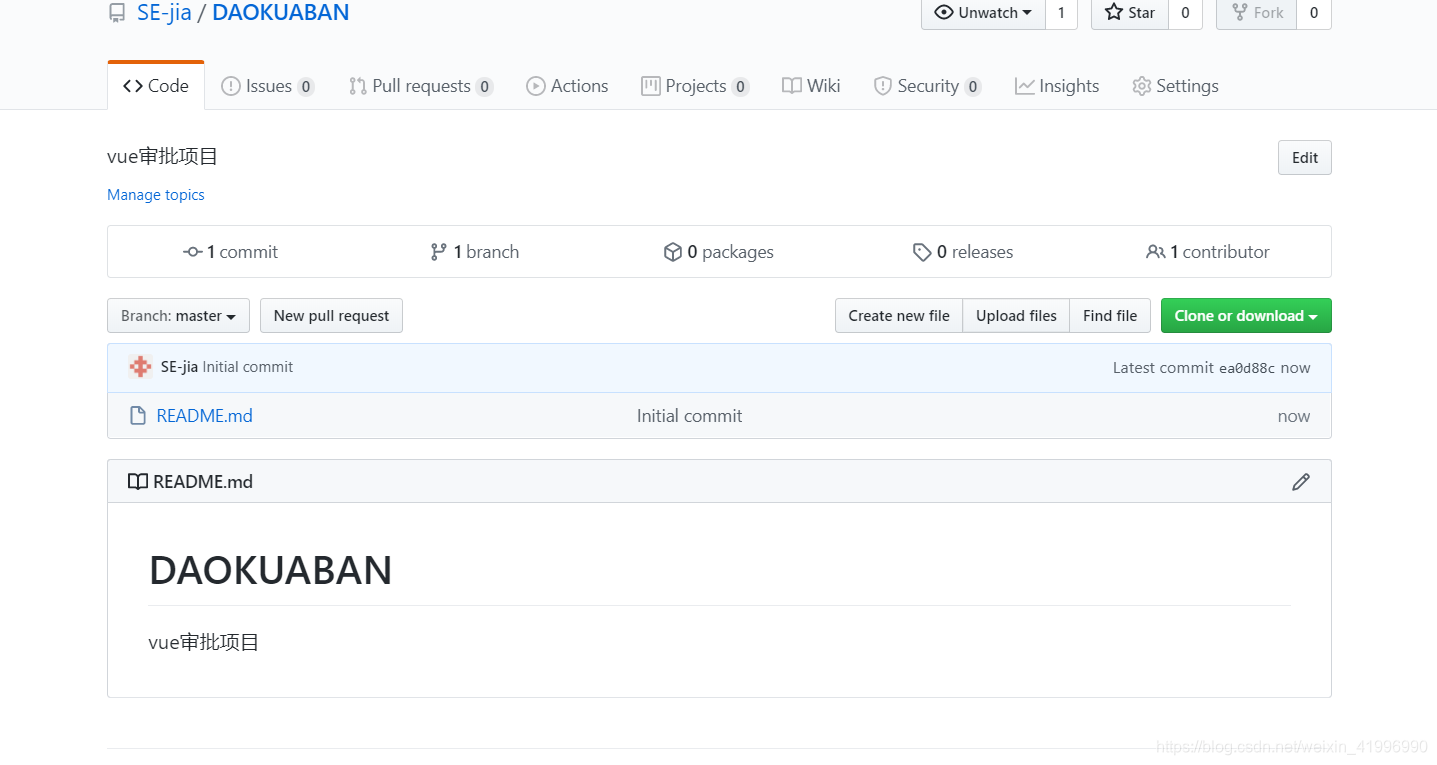Viewport: 1437px width, 765px height.
Task: Click the Projects board icon
Action: coord(650,86)
